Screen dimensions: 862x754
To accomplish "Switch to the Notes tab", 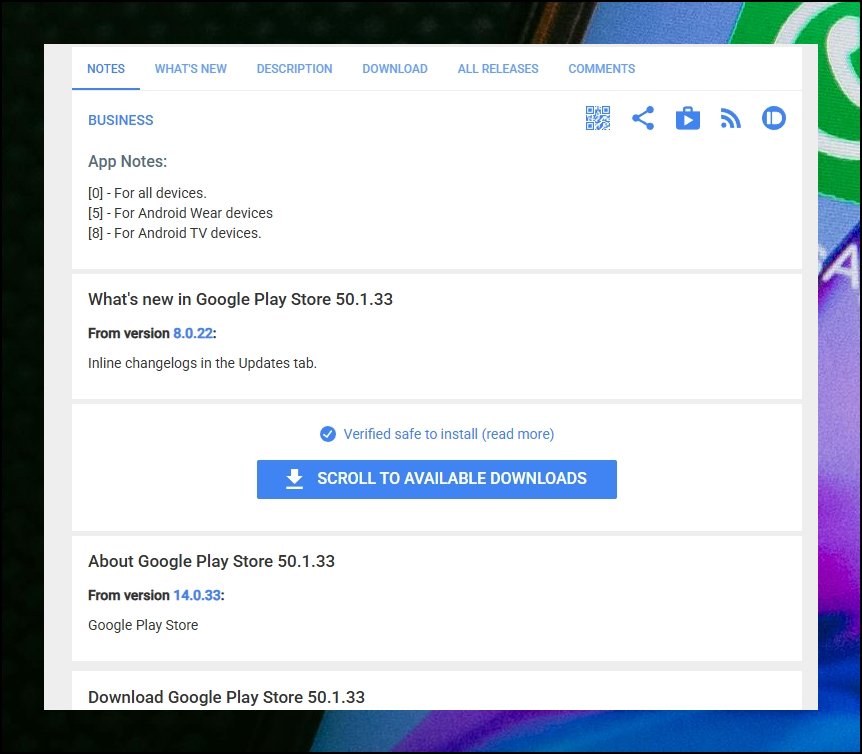I will coord(106,69).
